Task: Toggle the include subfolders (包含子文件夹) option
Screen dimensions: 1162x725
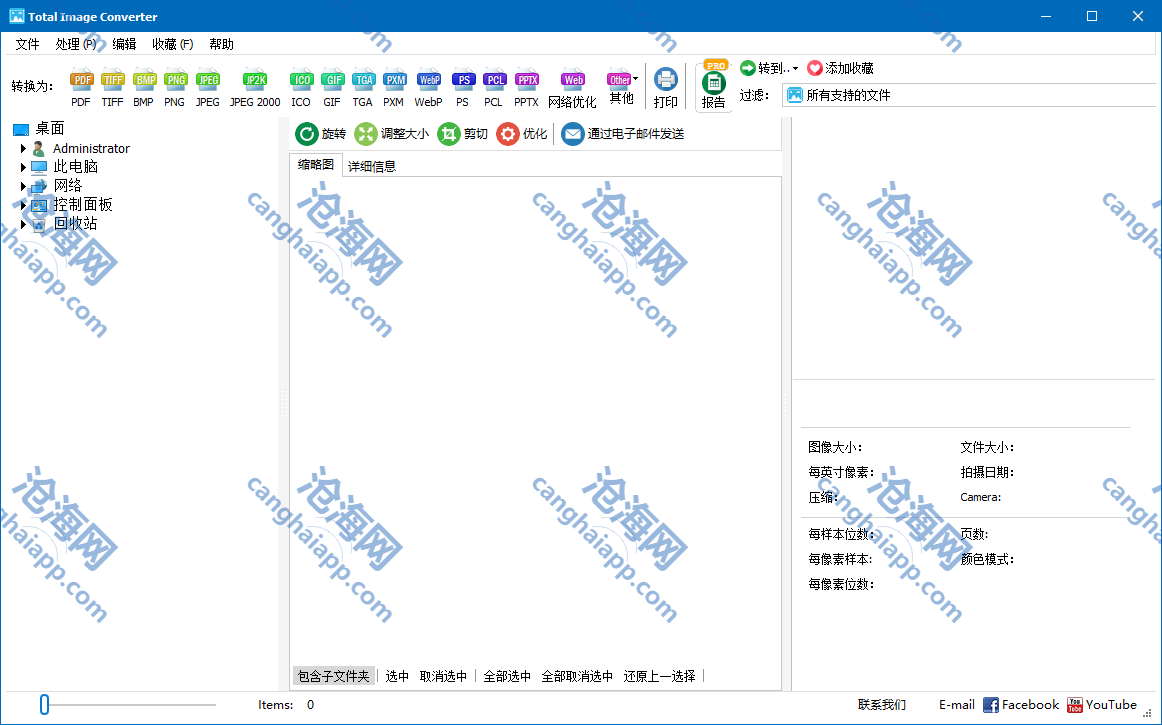Action: point(334,676)
